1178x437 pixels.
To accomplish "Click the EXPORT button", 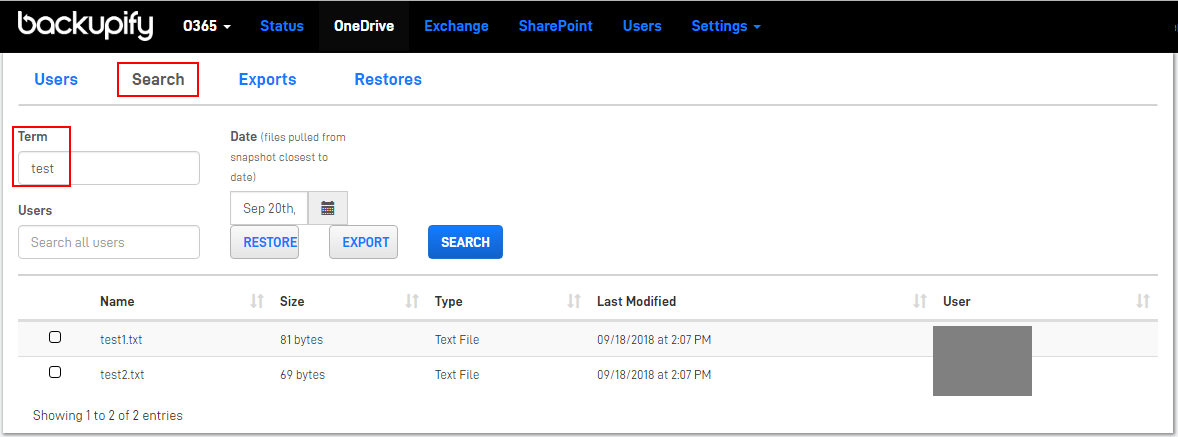I will tap(363, 242).
